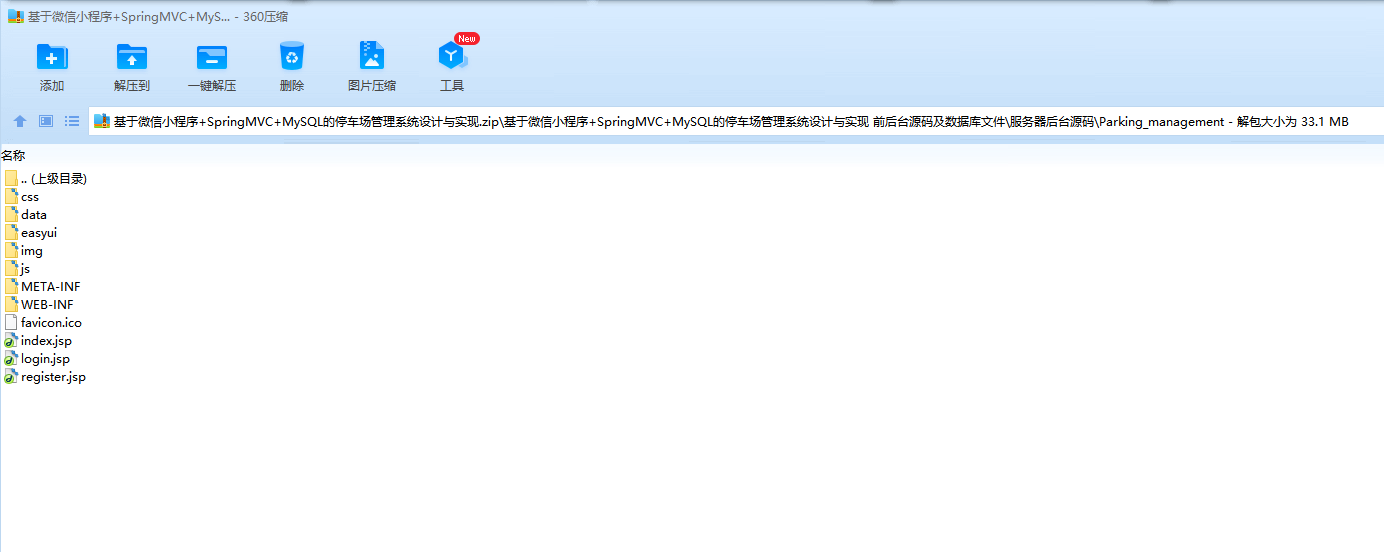The image size is (1384, 552).
Task: Click the window title text 360压缩
Action: pyautogui.click(x=268, y=17)
